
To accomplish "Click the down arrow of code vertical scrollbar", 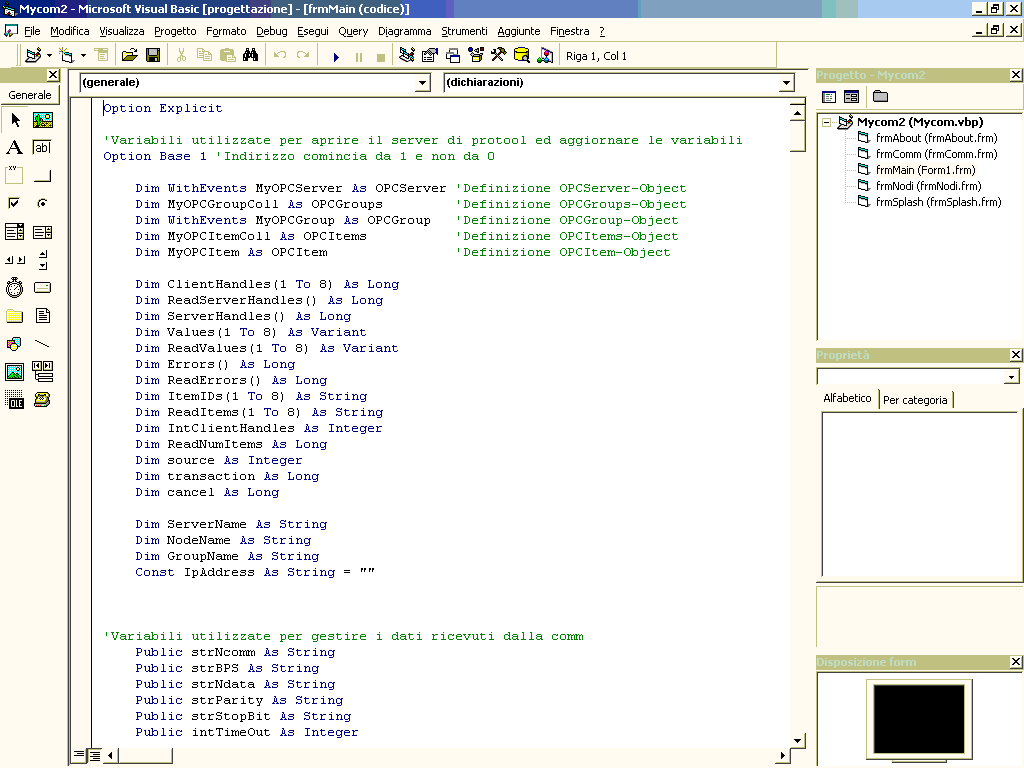I will (798, 740).
